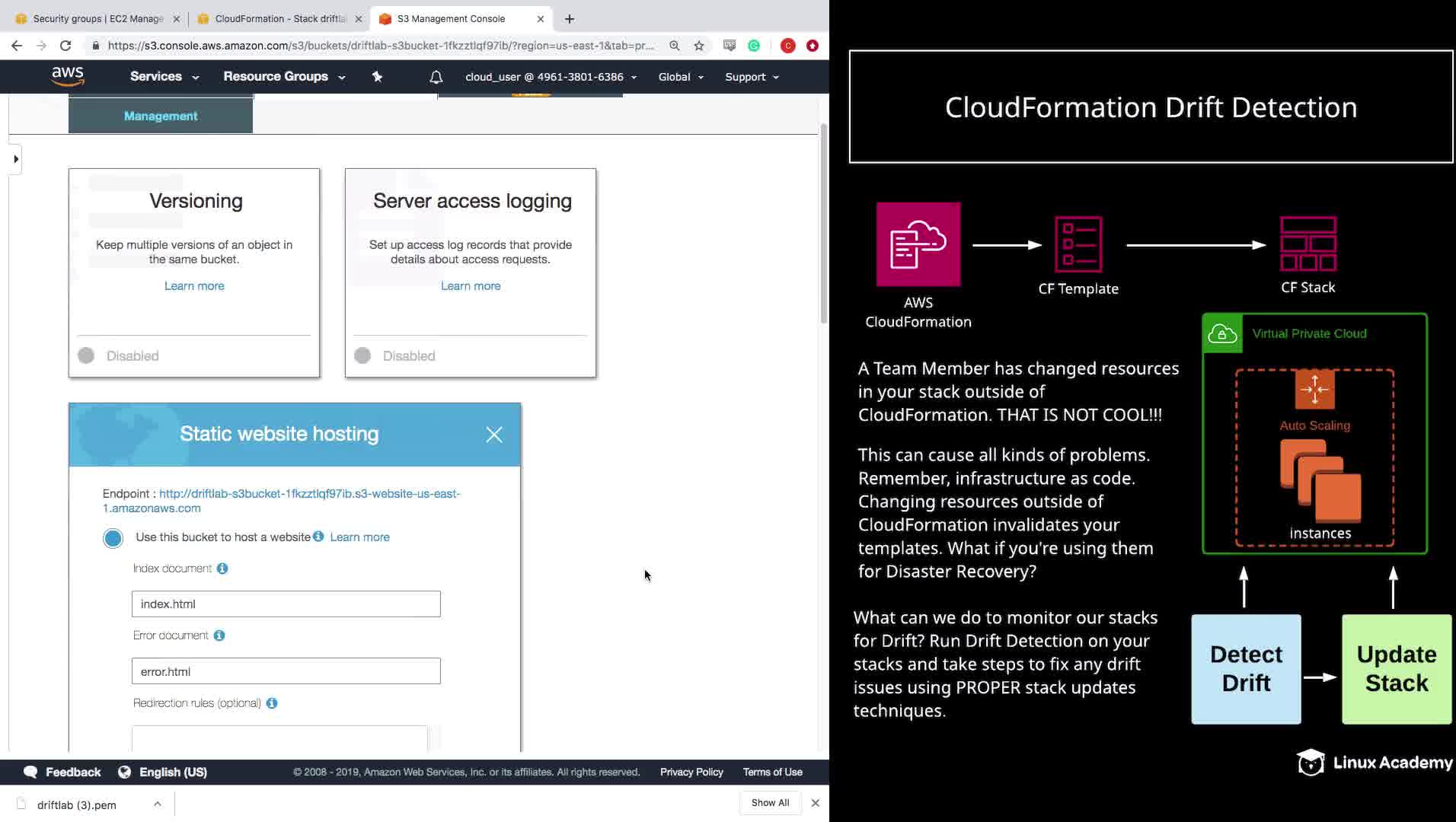This screenshot has height=822, width=1456.
Task: Close the CloudFormation browser tab
Action: click(359, 19)
